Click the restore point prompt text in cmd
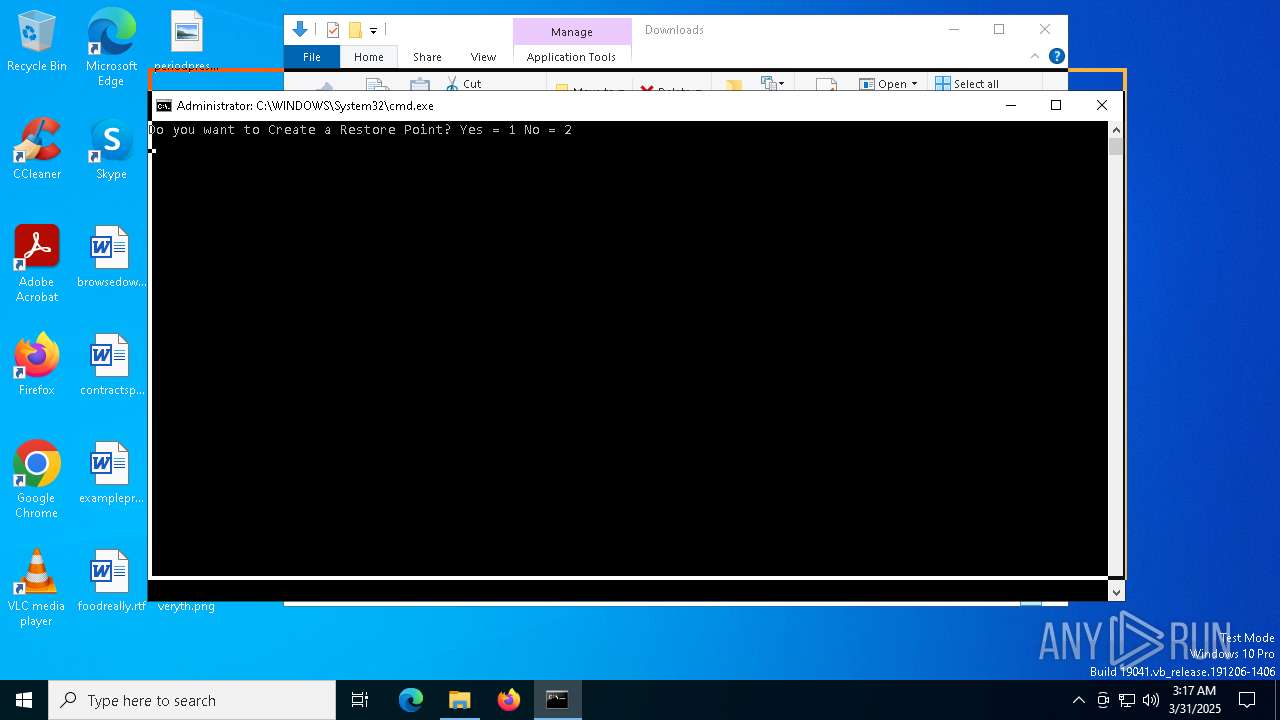1280x720 pixels. pos(361,130)
